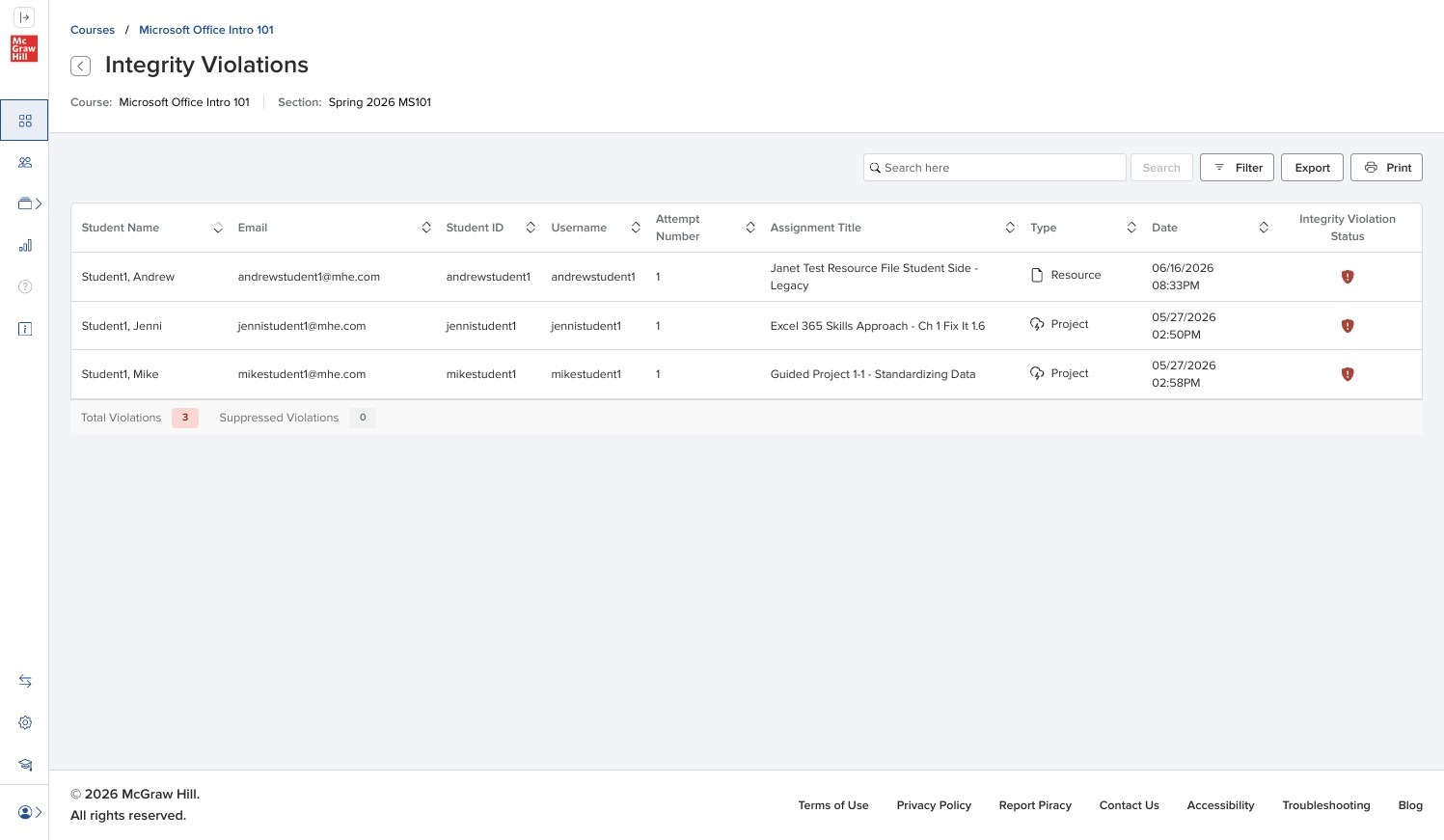Click the Project icon in Mike's row
Image resolution: width=1444 pixels, height=840 pixels.
pyautogui.click(x=1037, y=373)
